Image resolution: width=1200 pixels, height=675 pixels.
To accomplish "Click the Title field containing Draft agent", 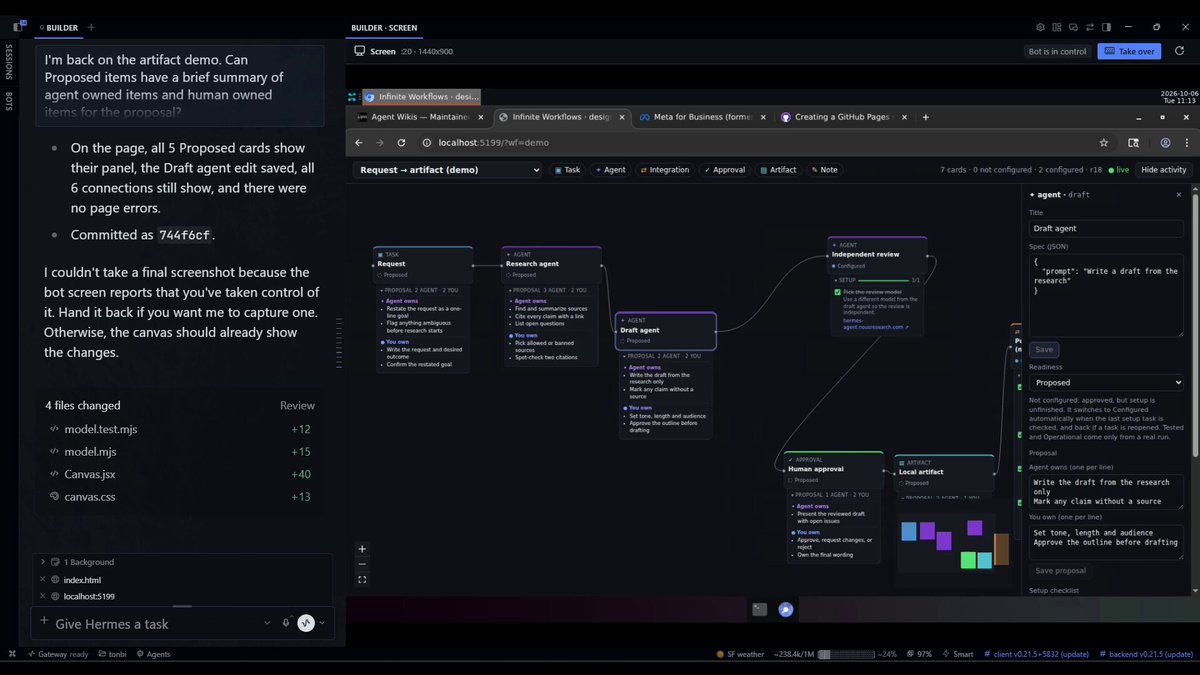I will click(1106, 228).
